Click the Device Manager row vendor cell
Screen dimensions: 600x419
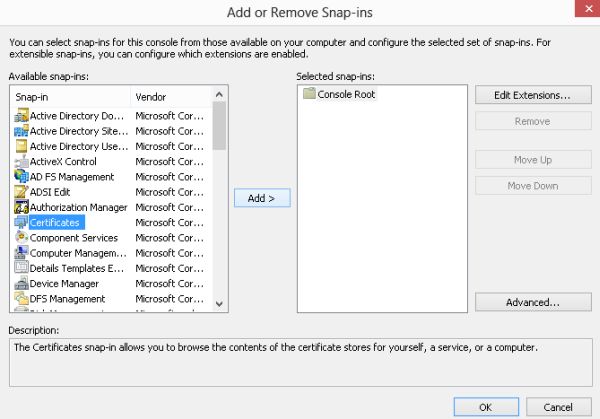(170, 284)
